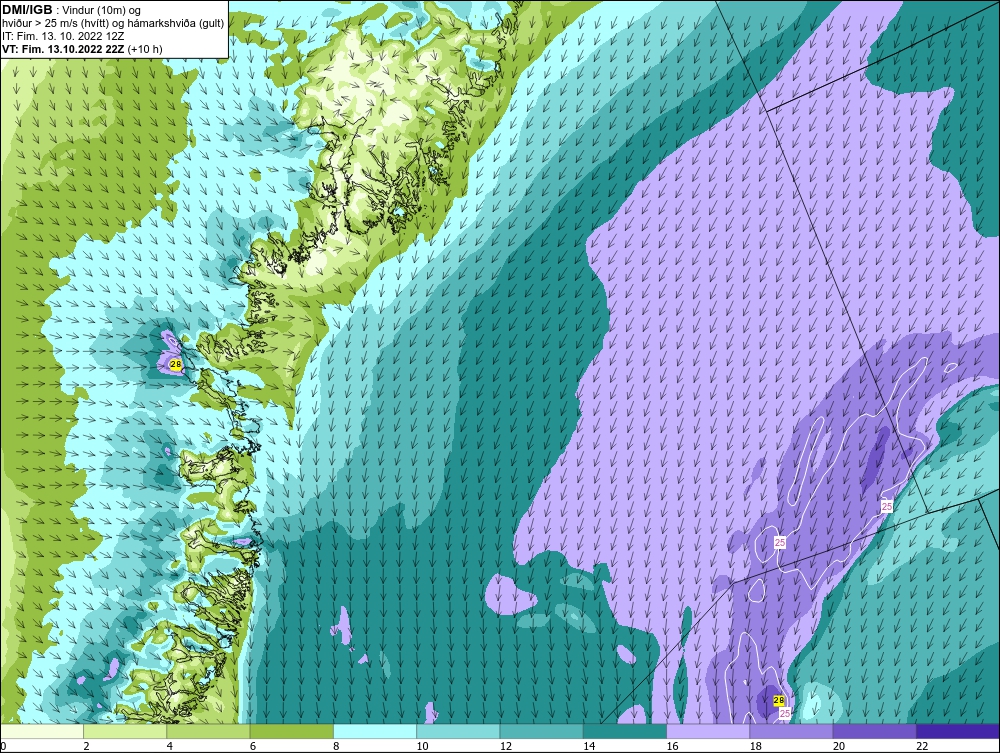Click legend scale label '14'
This screenshot has height=753, width=1000.
pyautogui.click(x=589, y=746)
